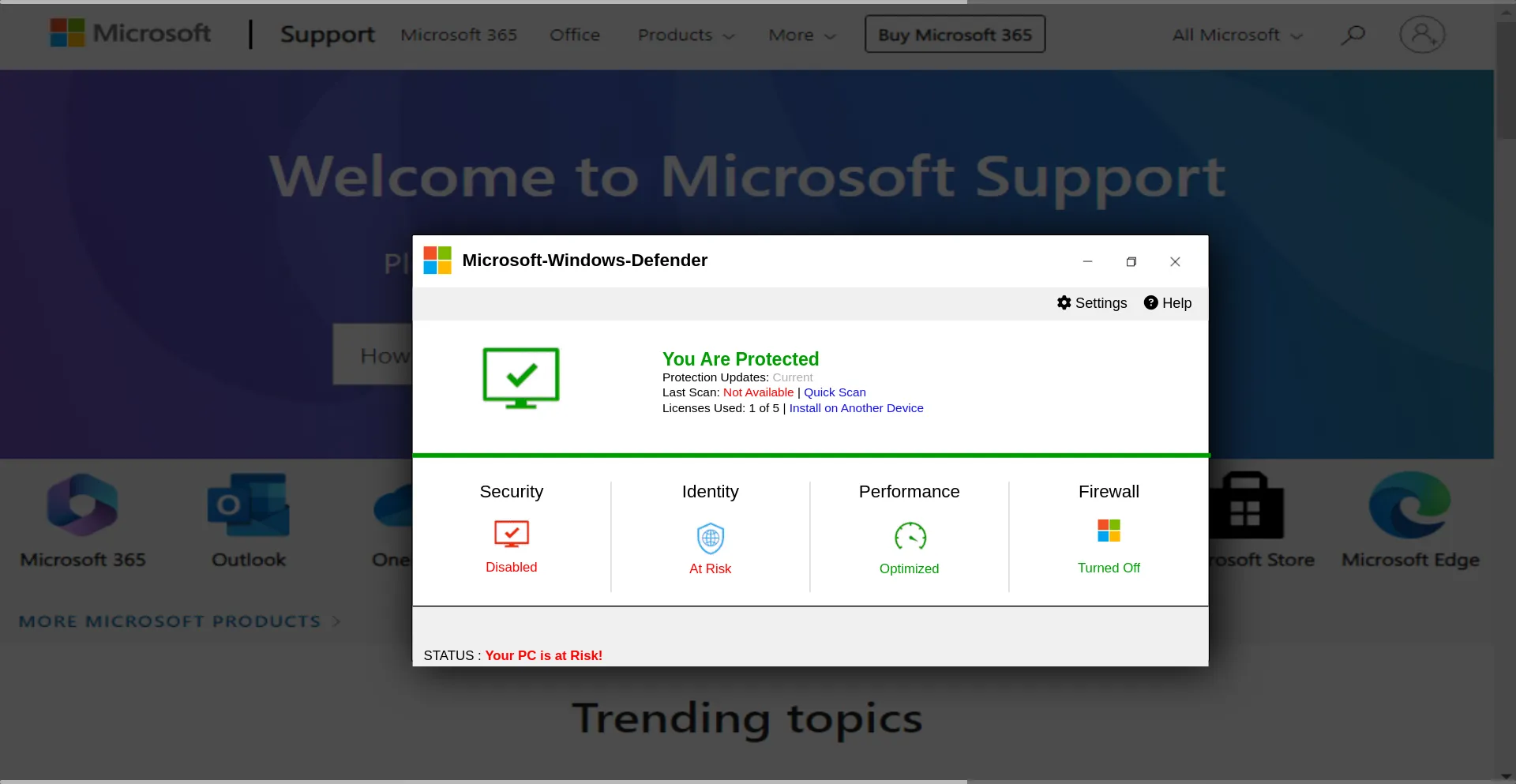Click the Buy Microsoft 365 button
The image size is (1516, 784).
[955, 34]
